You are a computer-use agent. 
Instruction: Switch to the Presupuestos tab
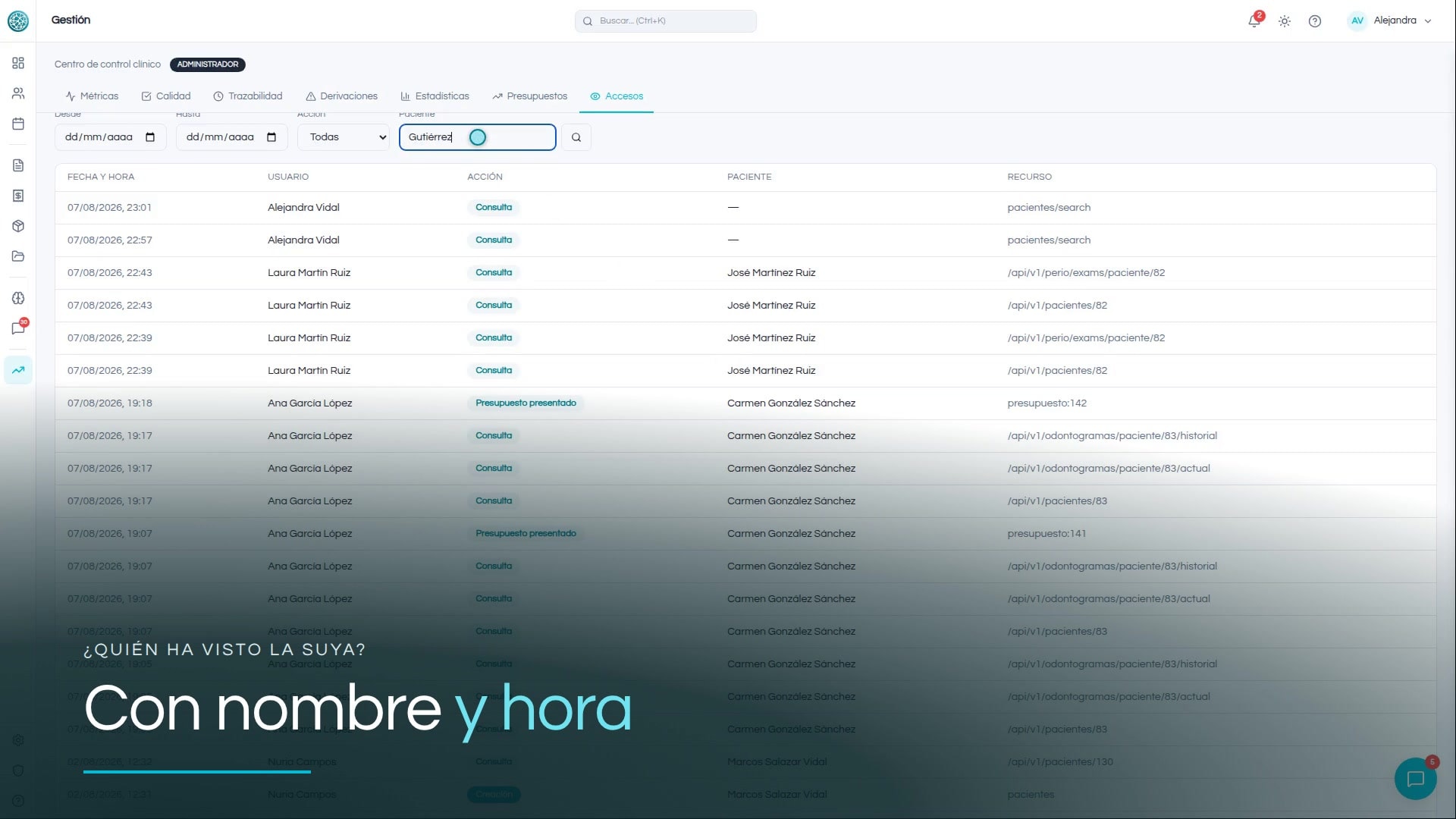click(529, 96)
